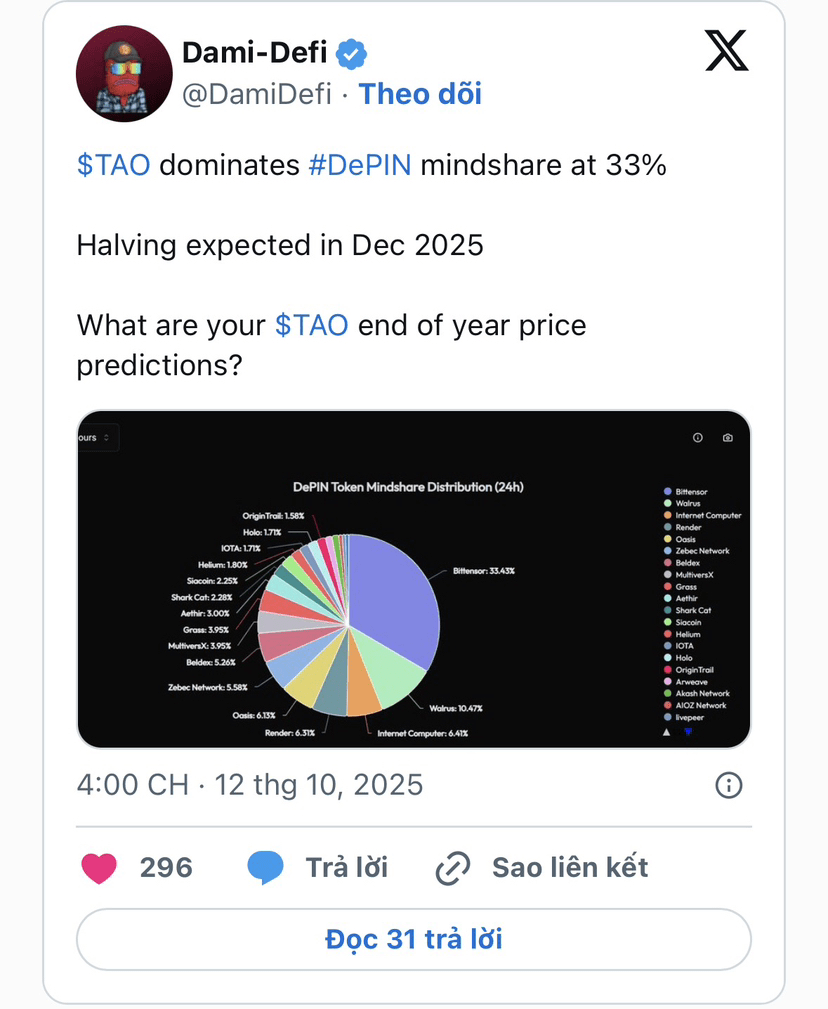The width and height of the screenshot is (828, 1009).
Task: Click the reply speech bubble icon
Action: 265,867
